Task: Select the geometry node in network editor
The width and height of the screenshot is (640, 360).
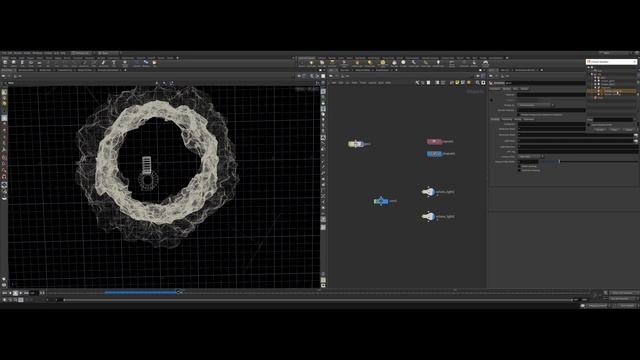Action: point(356,143)
